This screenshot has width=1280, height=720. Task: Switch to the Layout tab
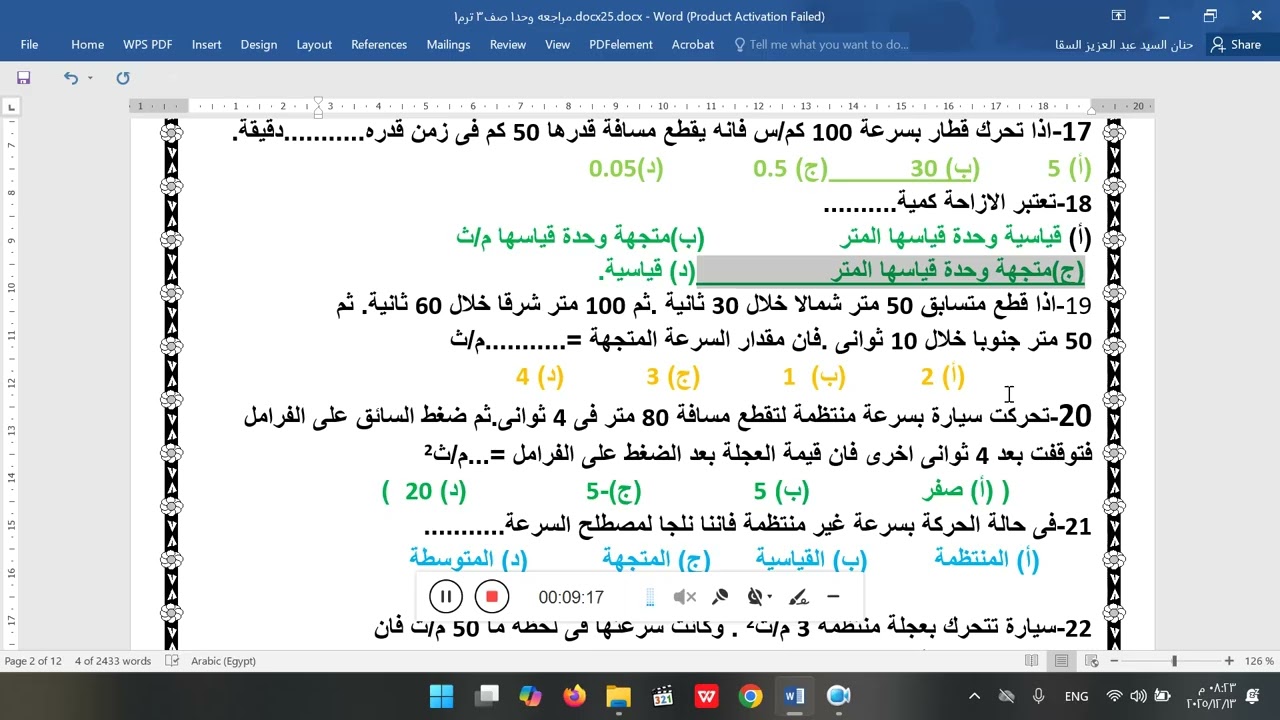314,44
